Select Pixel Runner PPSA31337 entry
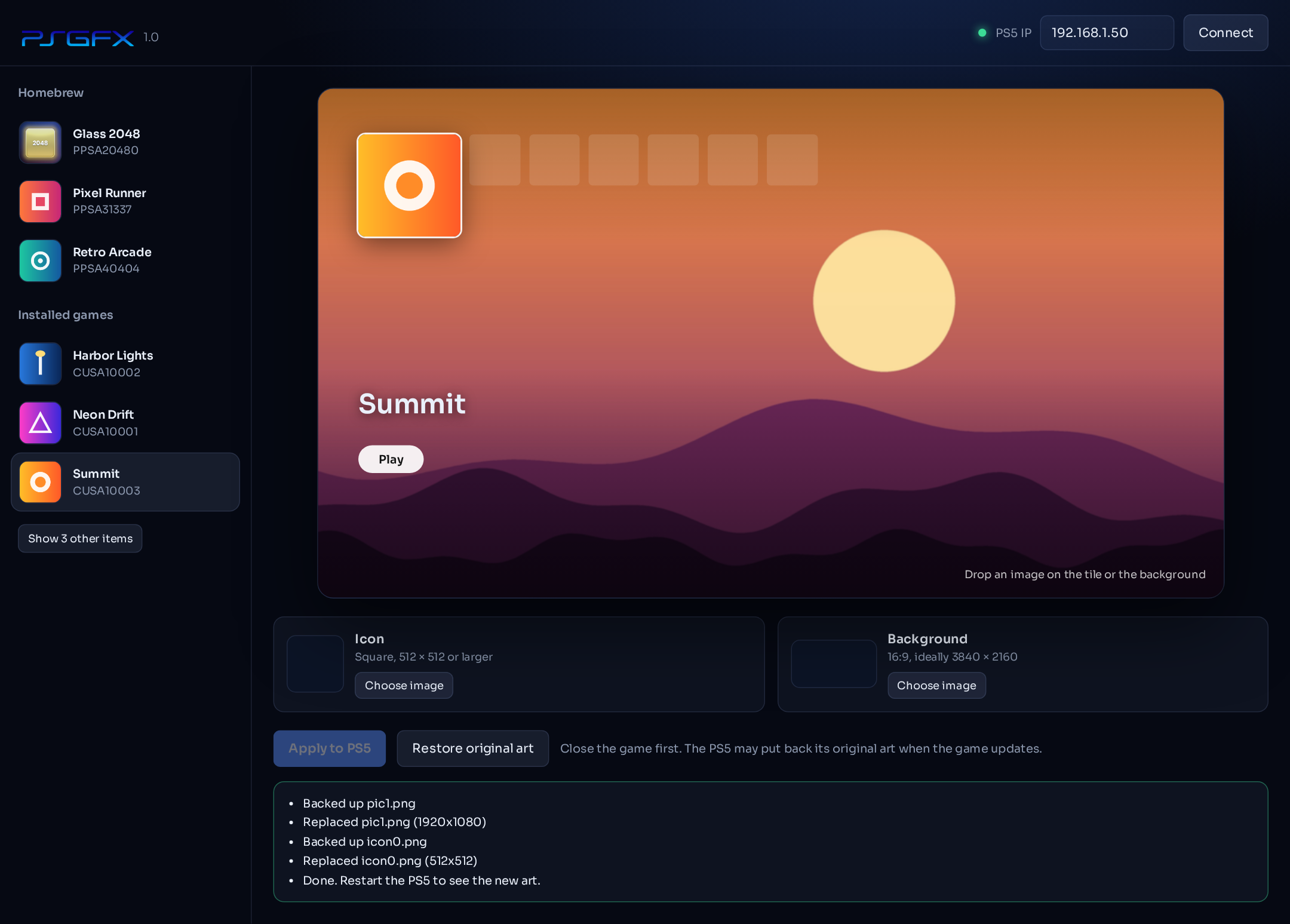 [125, 201]
